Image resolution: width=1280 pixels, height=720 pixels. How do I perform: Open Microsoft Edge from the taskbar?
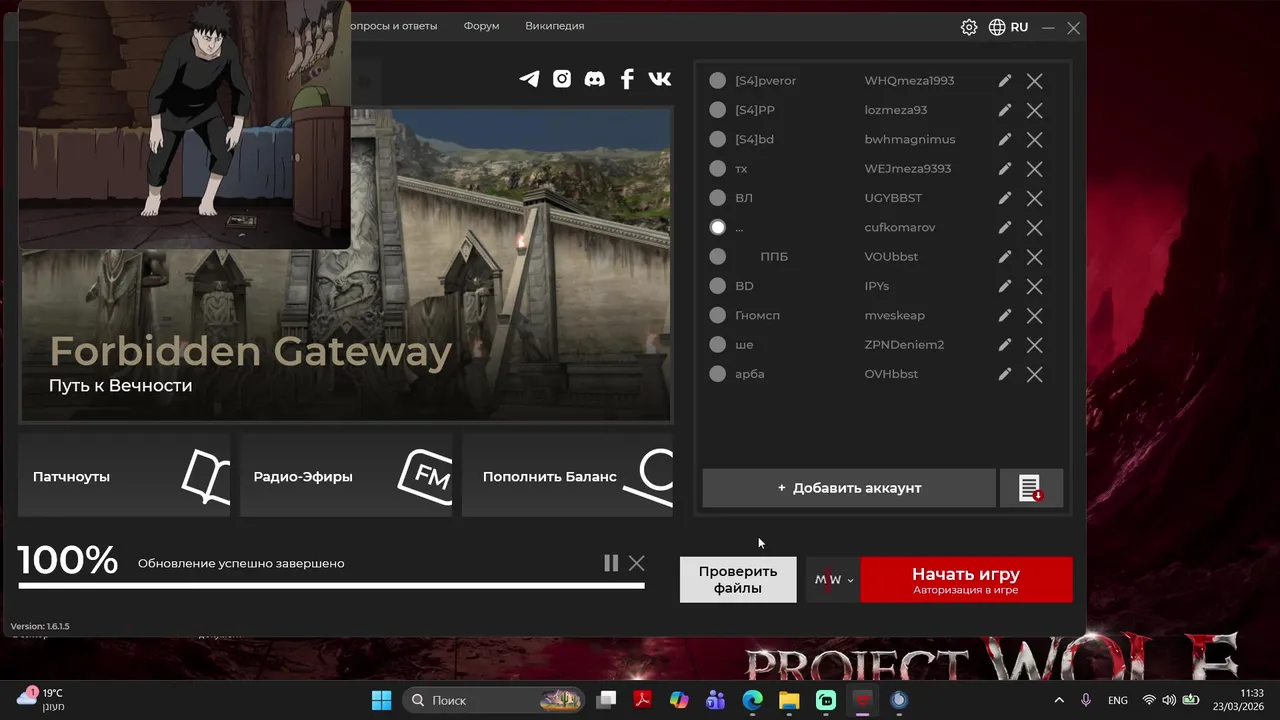tap(752, 700)
